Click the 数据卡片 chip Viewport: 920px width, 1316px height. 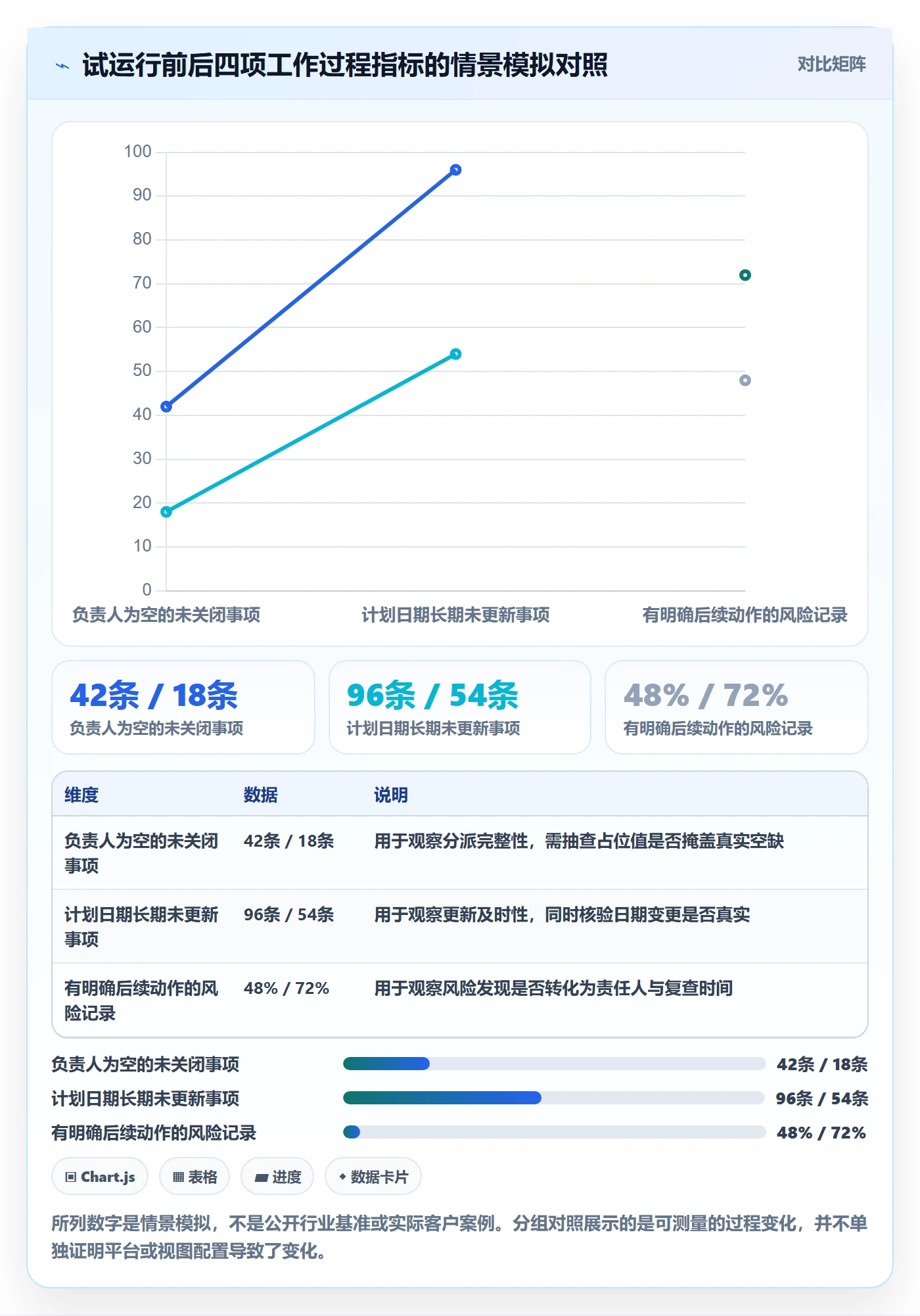(x=373, y=1177)
